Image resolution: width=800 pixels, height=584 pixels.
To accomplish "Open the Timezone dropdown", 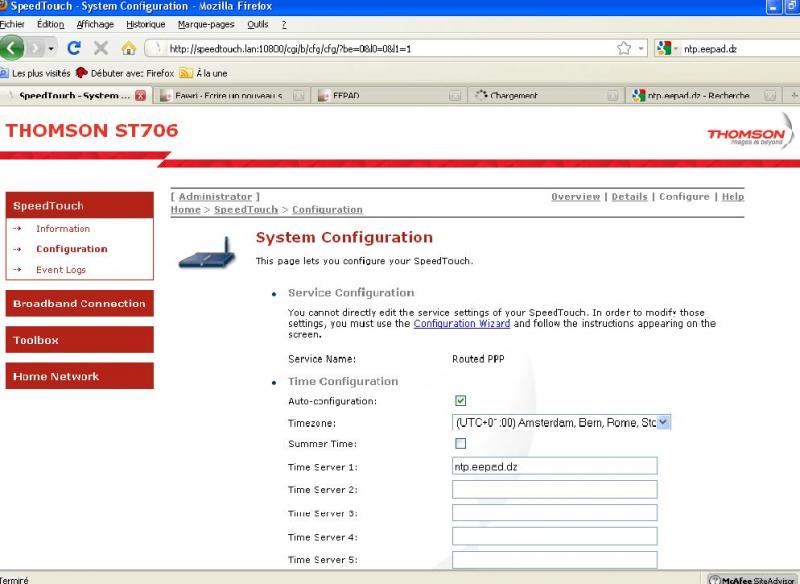I will click(561, 422).
